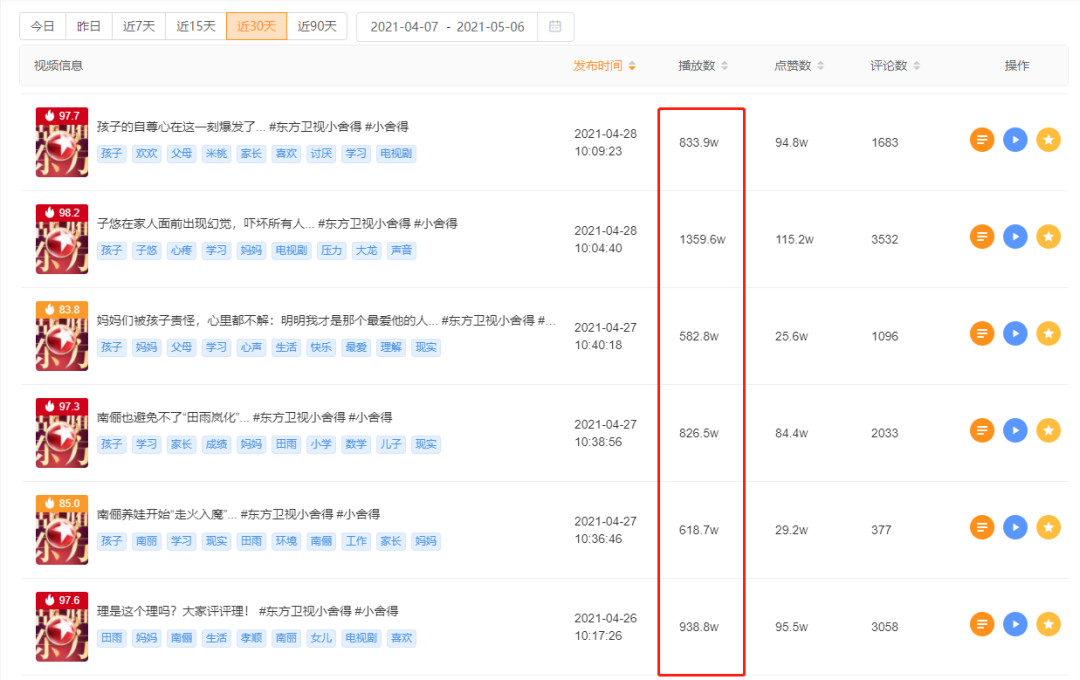Click the 3532 comment count value

[884, 240]
